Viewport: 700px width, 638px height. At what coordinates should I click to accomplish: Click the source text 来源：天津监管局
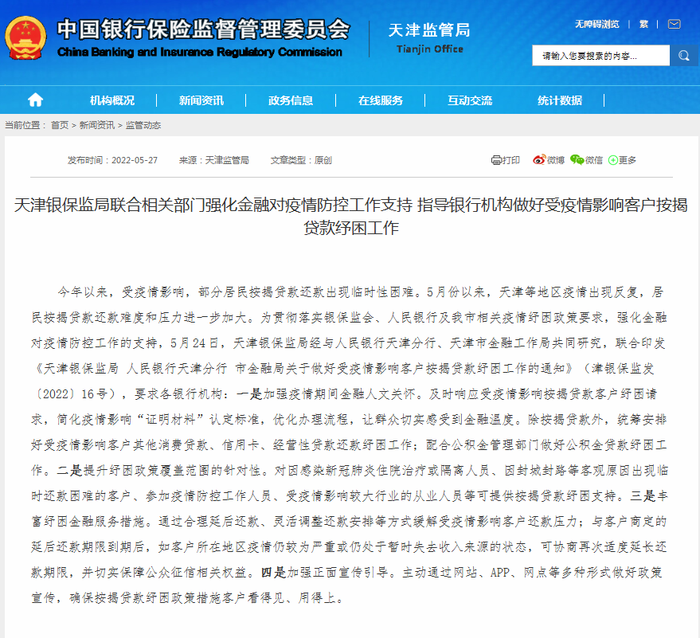(x=214, y=160)
